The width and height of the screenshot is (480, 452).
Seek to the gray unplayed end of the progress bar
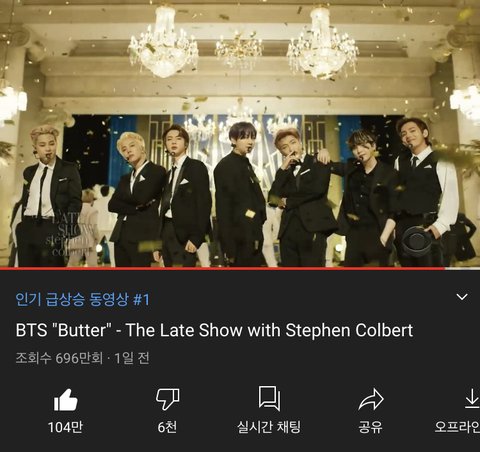coord(462,268)
